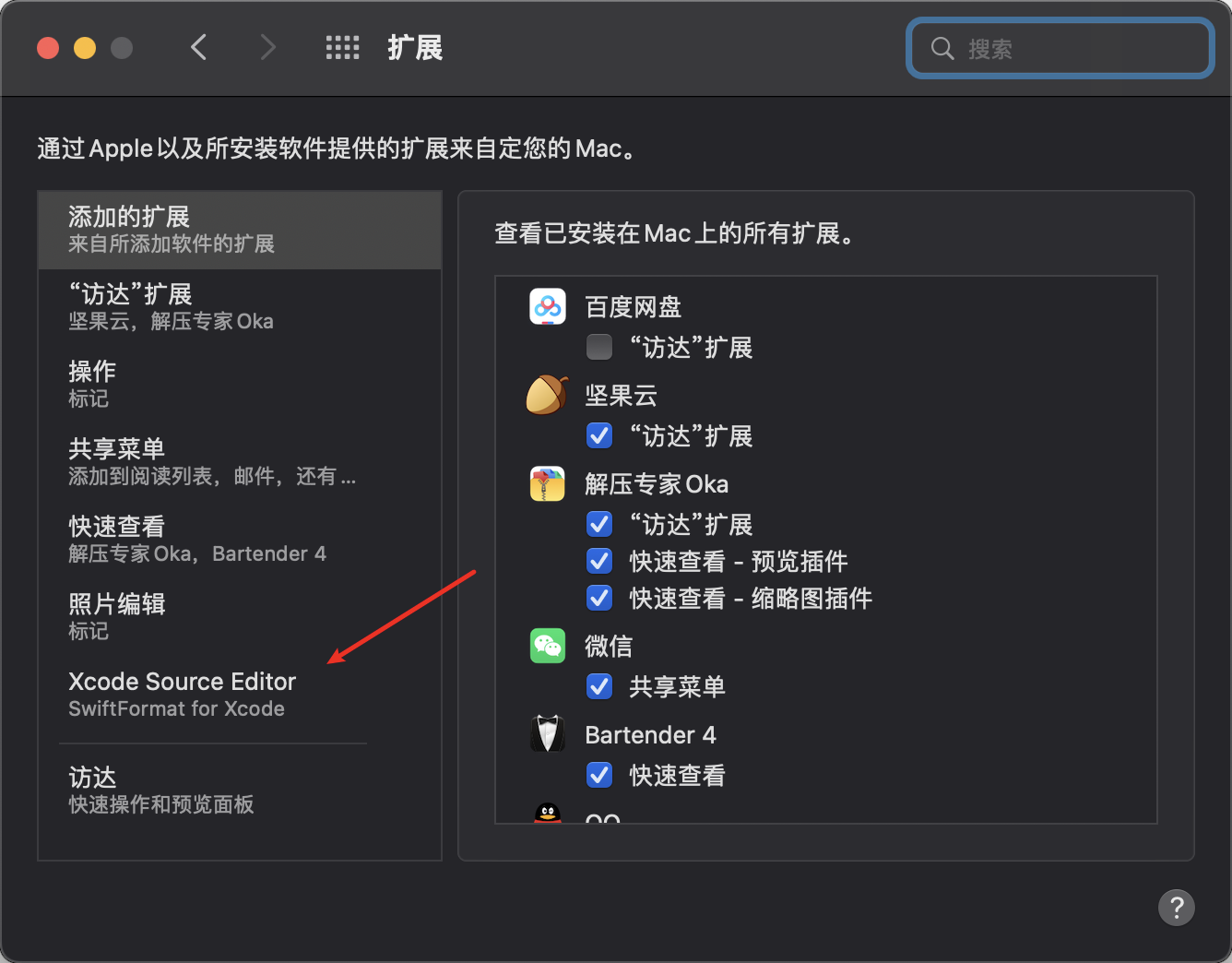The image size is (1232, 963).
Task: Select "访达"扩展 sidebar category
Action: [x=240, y=307]
